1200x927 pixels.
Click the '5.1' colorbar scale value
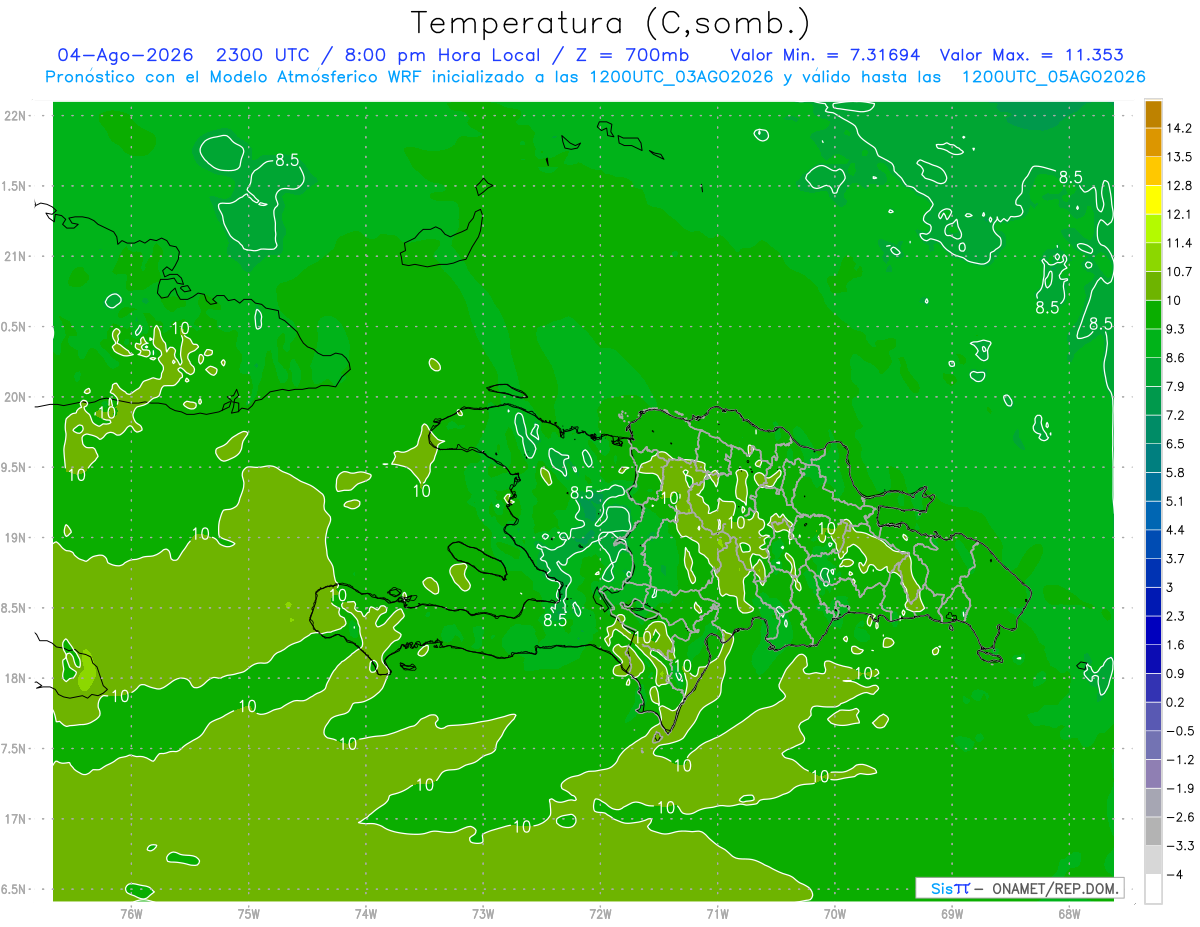pos(1176,501)
